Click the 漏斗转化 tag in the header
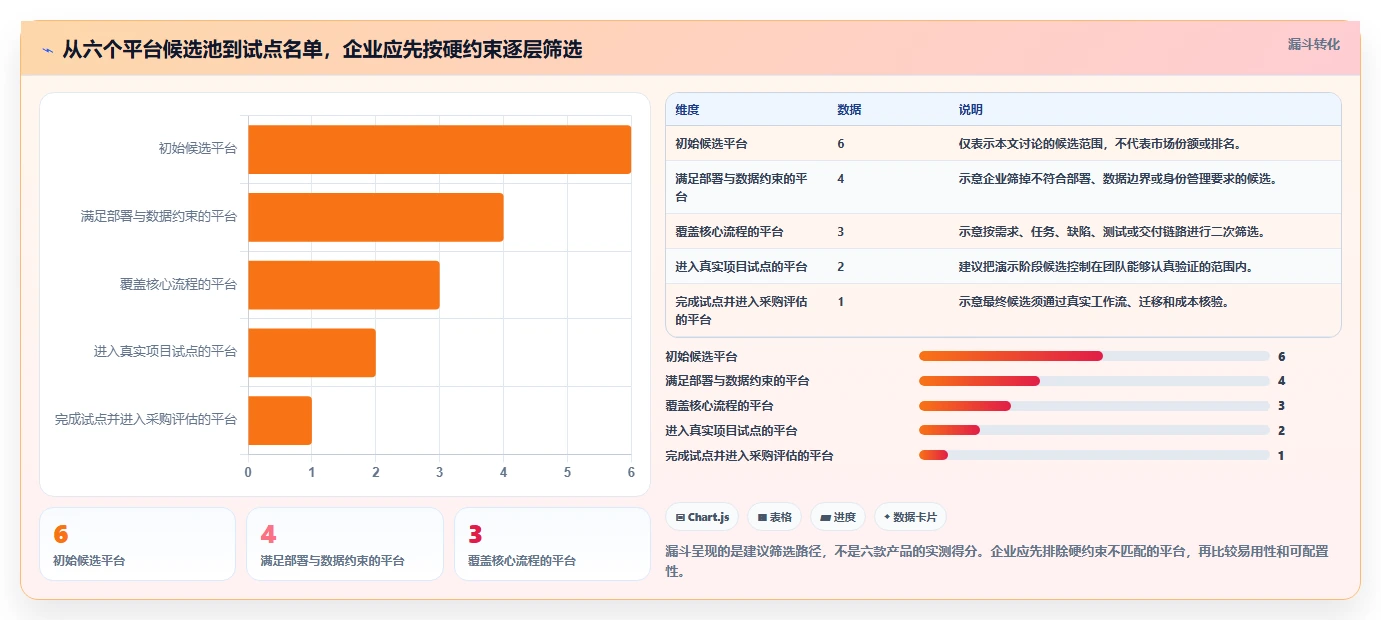This screenshot has width=1381, height=620. coord(1313,44)
